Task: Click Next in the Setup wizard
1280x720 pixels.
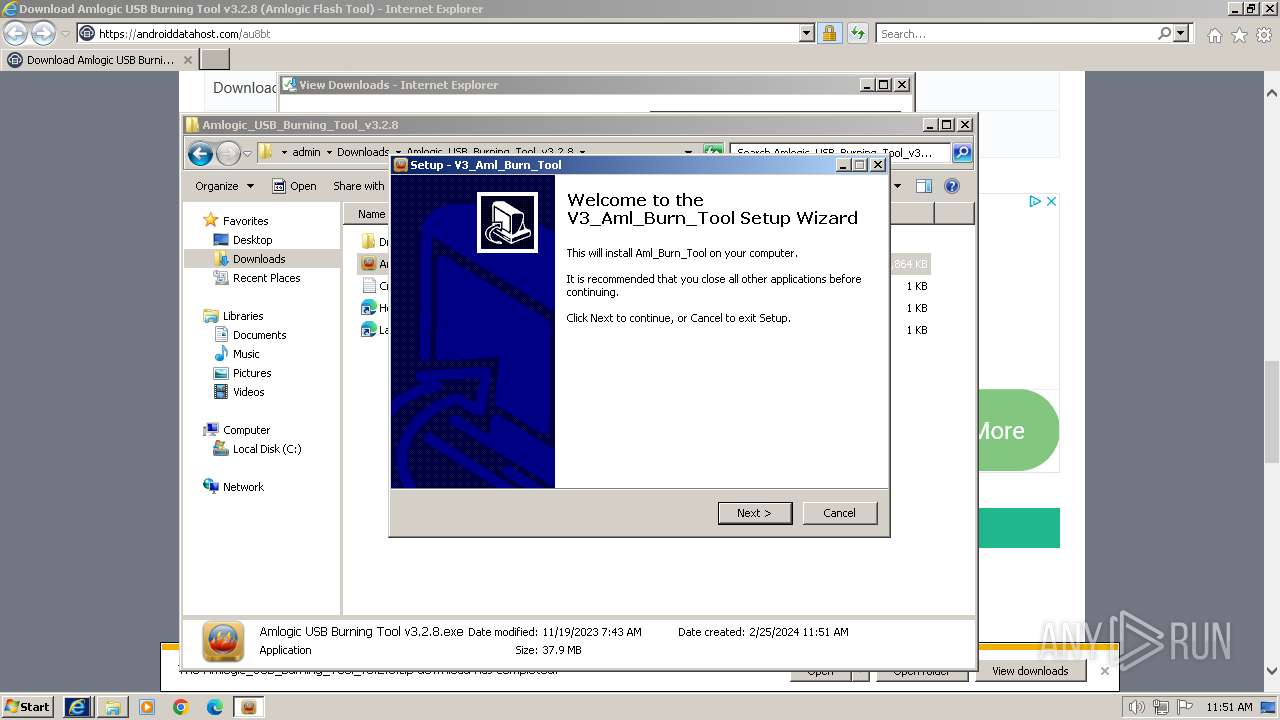Action: coord(755,513)
